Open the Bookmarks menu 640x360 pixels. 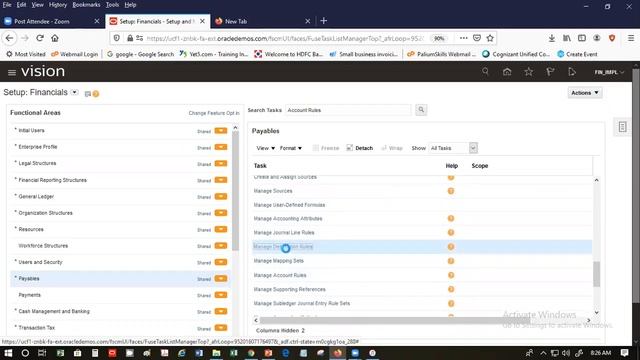coord(86,5)
